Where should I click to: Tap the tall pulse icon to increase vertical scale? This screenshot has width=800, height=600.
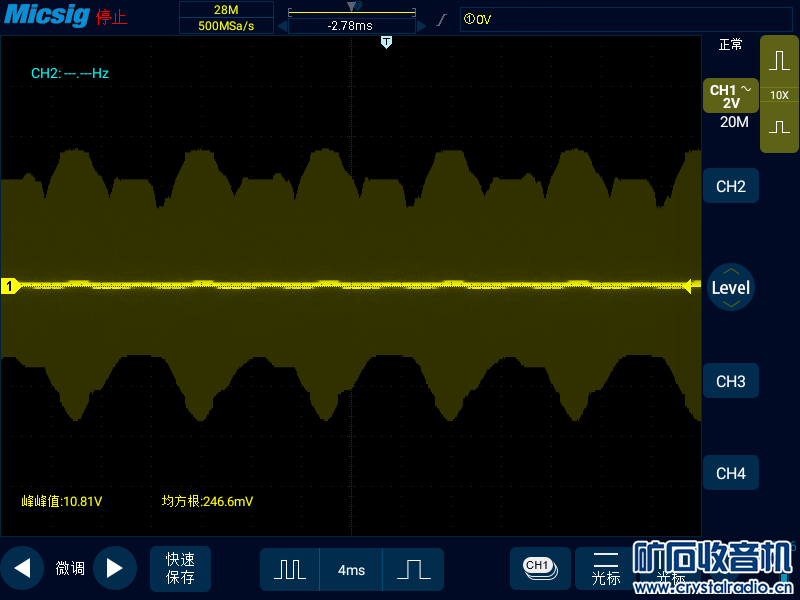[779, 60]
